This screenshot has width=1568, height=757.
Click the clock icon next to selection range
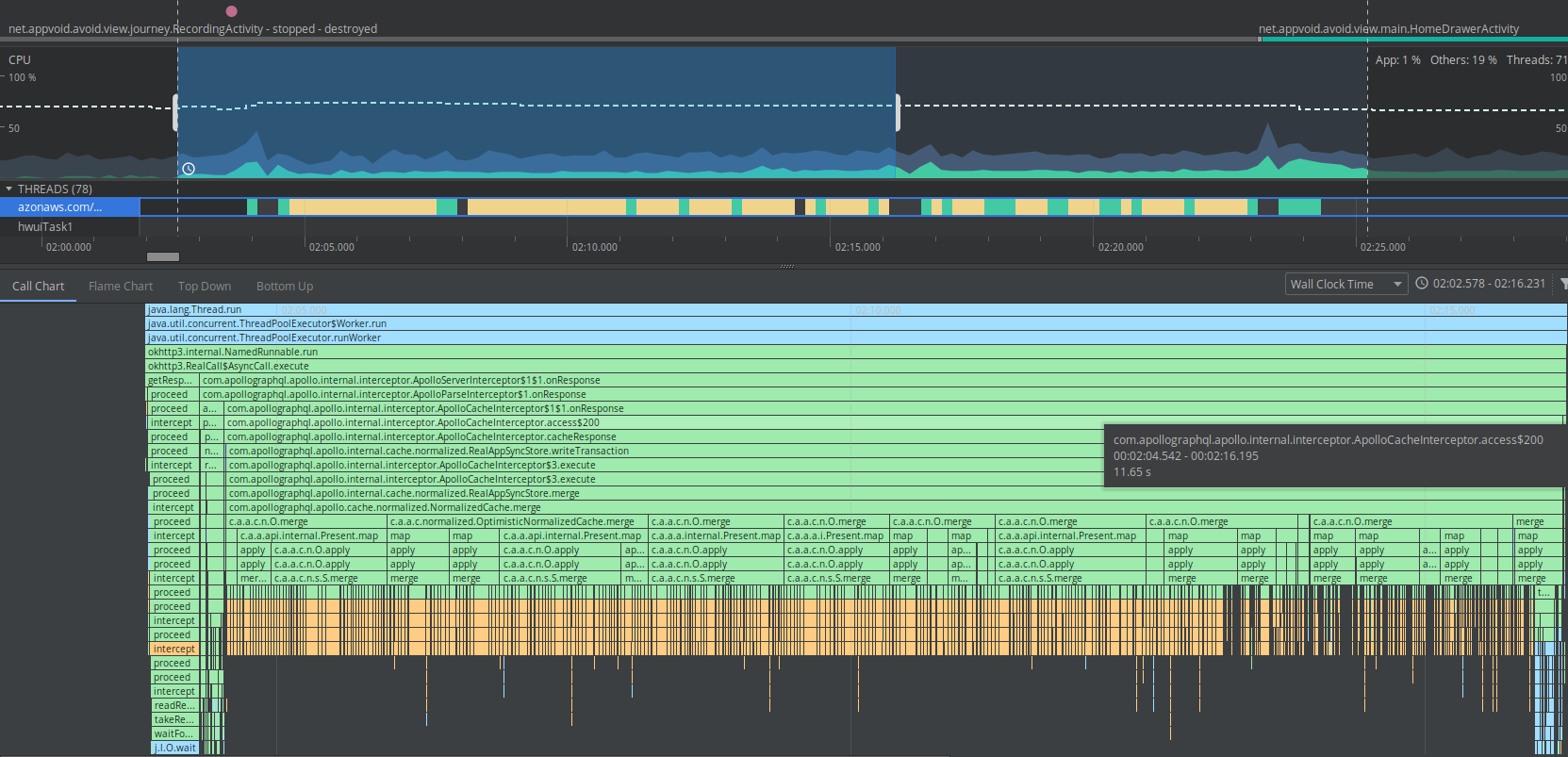[x=1422, y=284]
